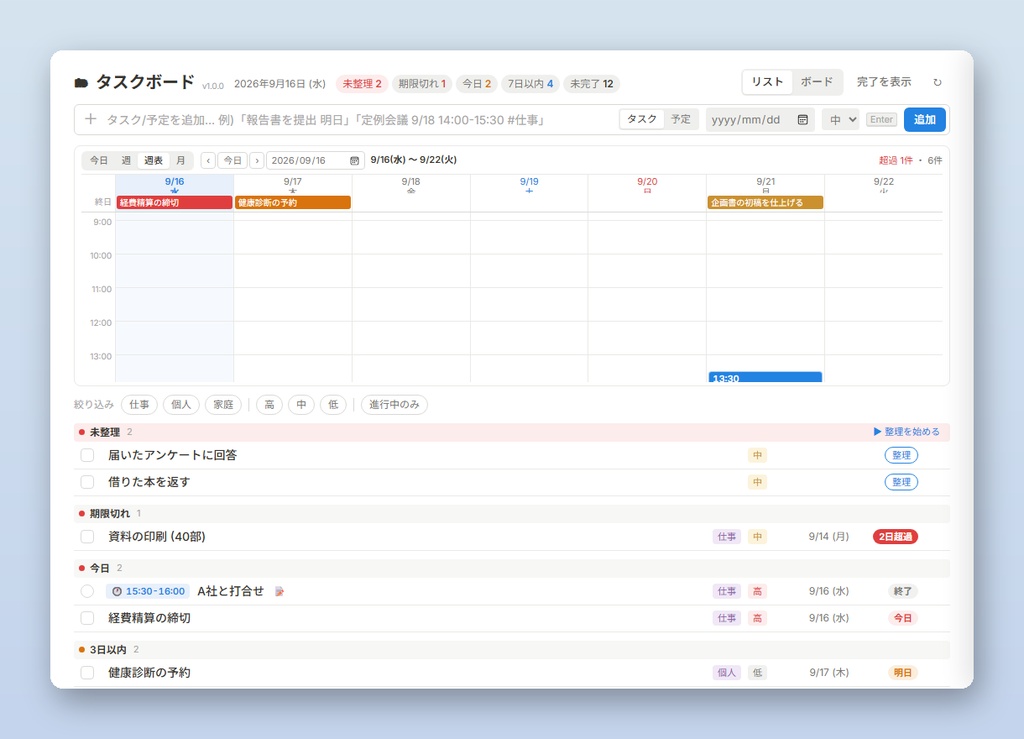
Task: Click the plus icon in the add field
Action: (91, 119)
